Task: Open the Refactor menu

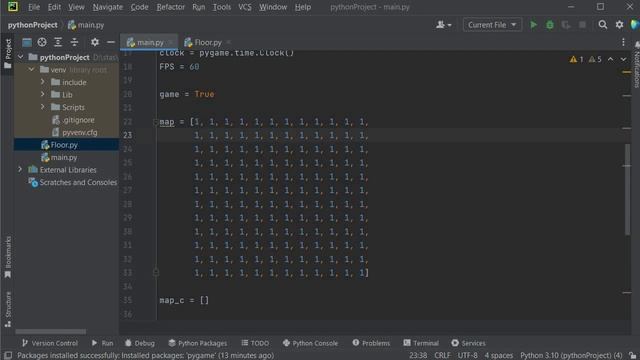Action: coord(171,7)
